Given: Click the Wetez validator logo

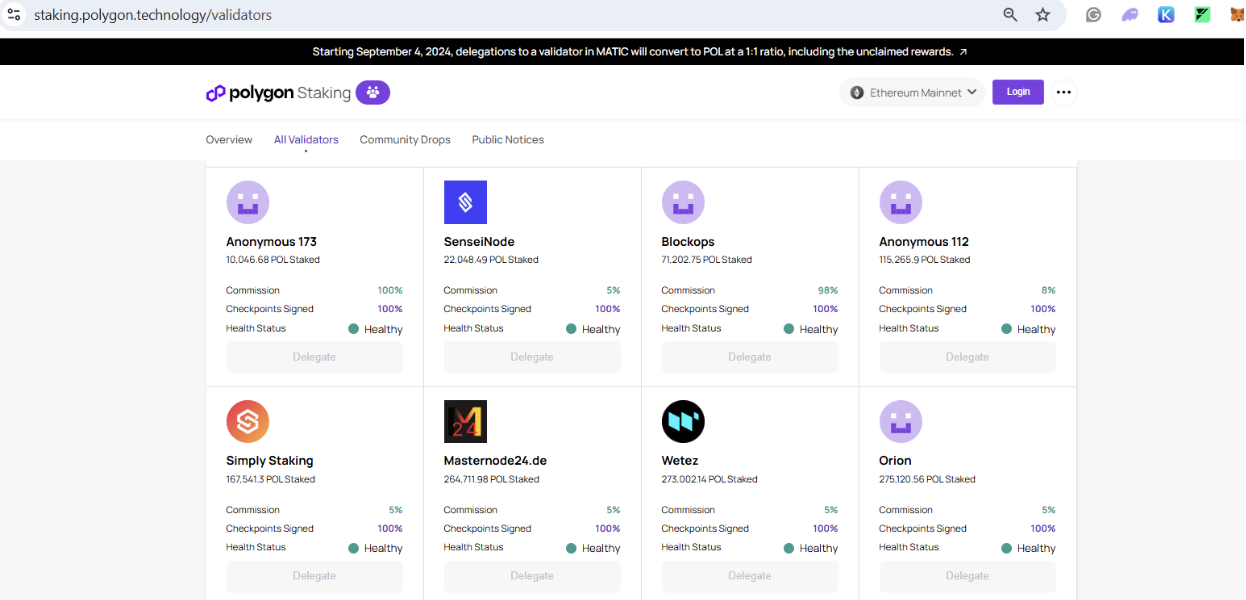Looking at the screenshot, I should tap(683, 421).
